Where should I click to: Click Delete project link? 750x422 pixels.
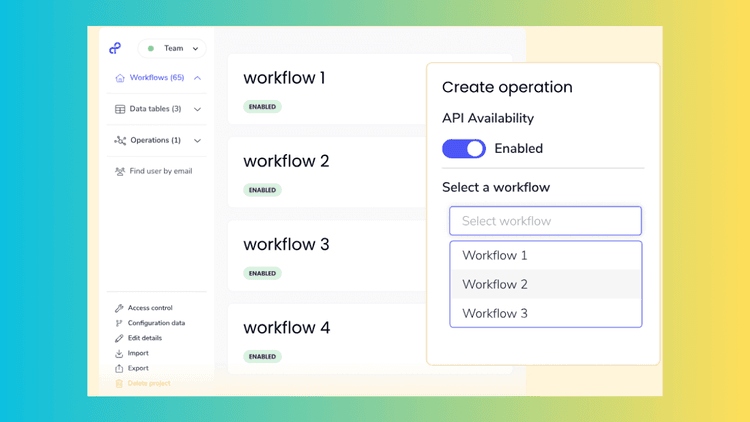click(x=149, y=383)
